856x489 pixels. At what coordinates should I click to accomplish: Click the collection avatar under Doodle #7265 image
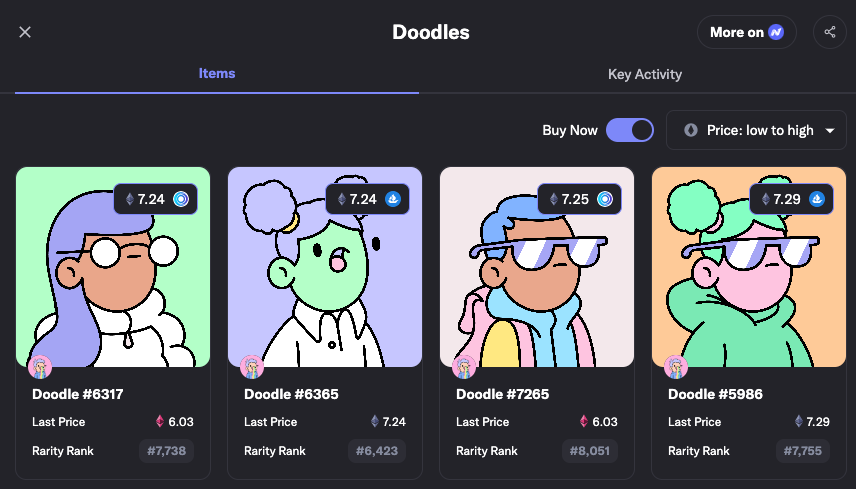click(463, 367)
